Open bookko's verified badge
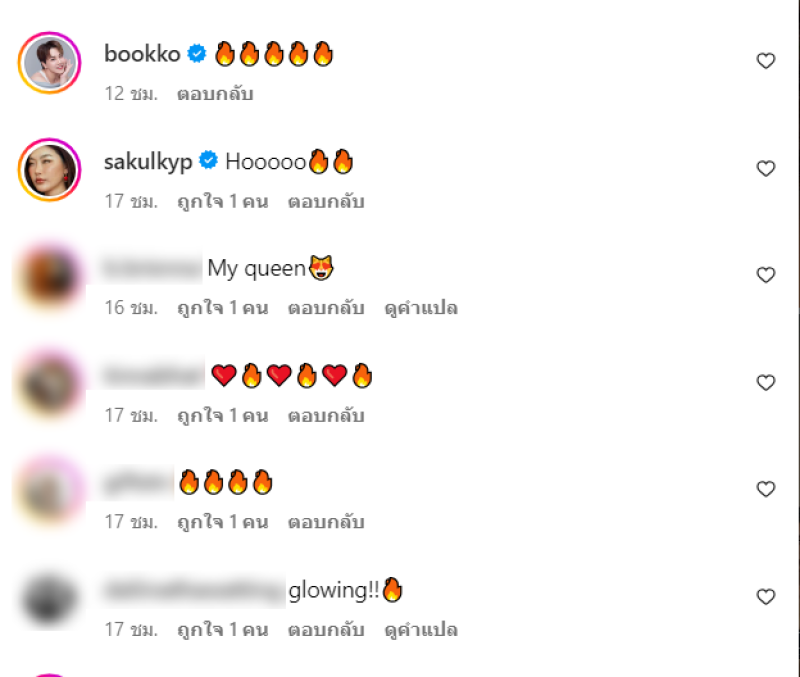Image resolution: width=800 pixels, height=677 pixels. pyautogui.click(x=196, y=53)
